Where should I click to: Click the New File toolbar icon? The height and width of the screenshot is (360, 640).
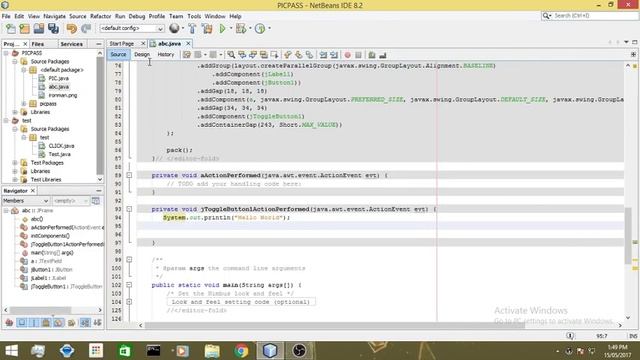point(11,29)
